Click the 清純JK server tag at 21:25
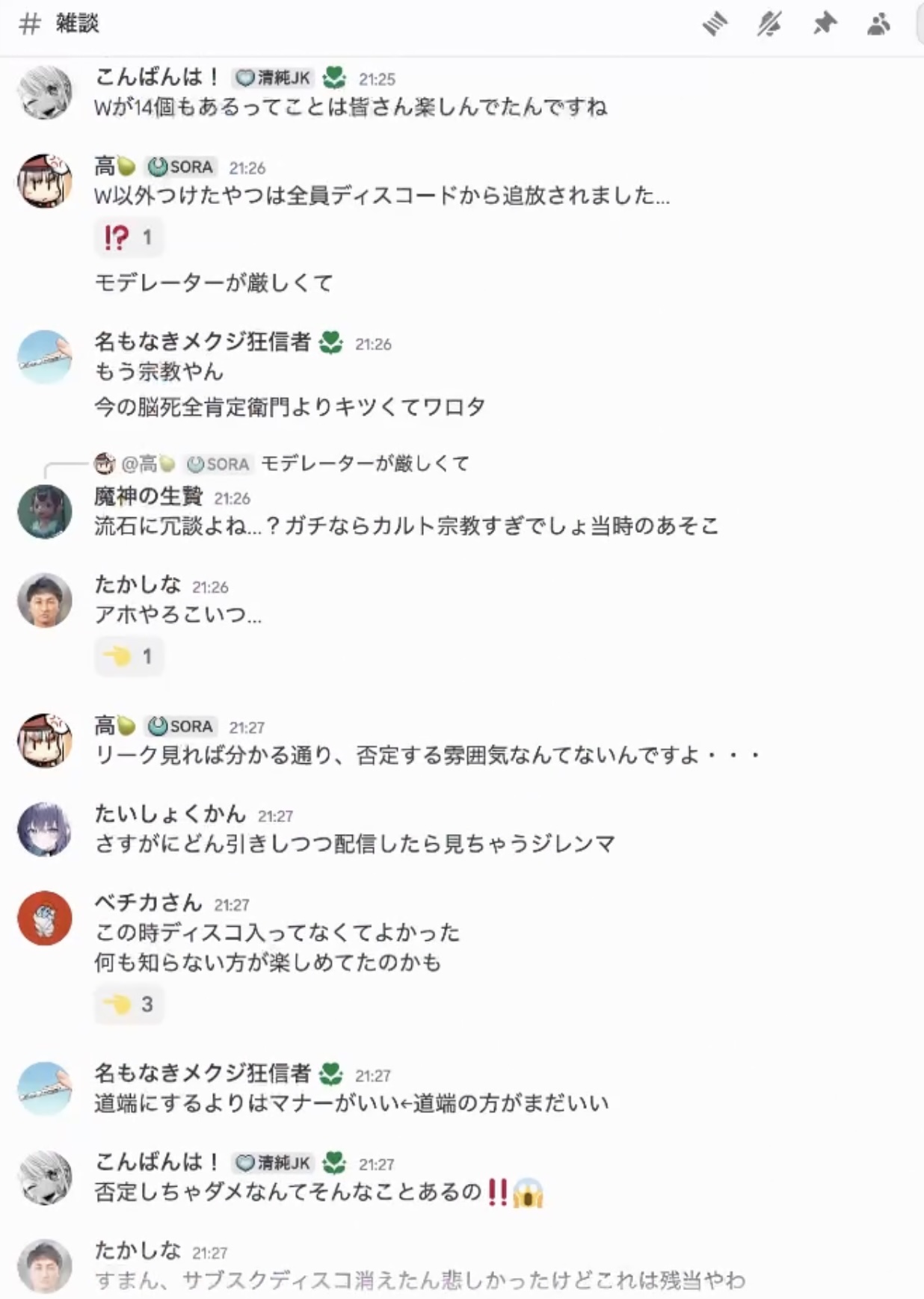Screen dimensions: 924x1299 click(273, 78)
